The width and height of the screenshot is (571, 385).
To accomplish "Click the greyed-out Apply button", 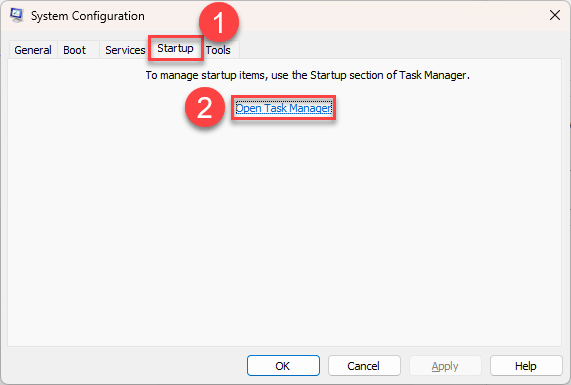I will 445,366.
